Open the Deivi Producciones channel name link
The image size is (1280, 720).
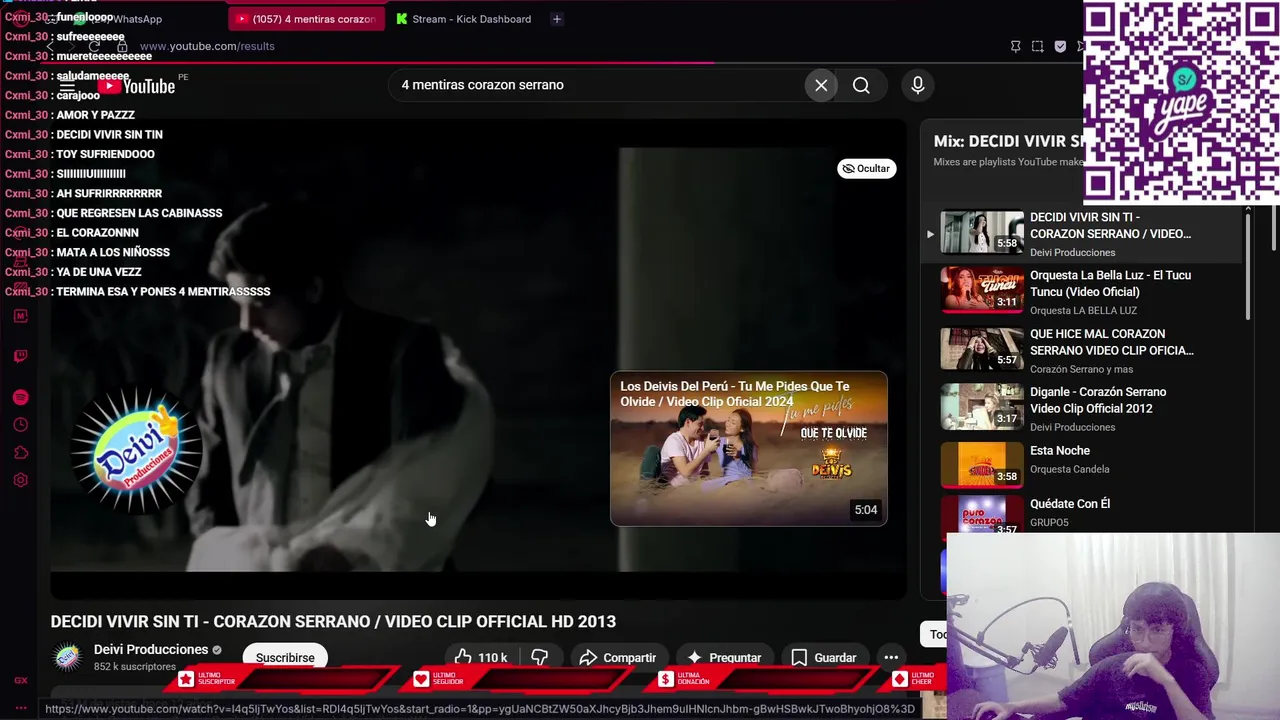coord(151,650)
